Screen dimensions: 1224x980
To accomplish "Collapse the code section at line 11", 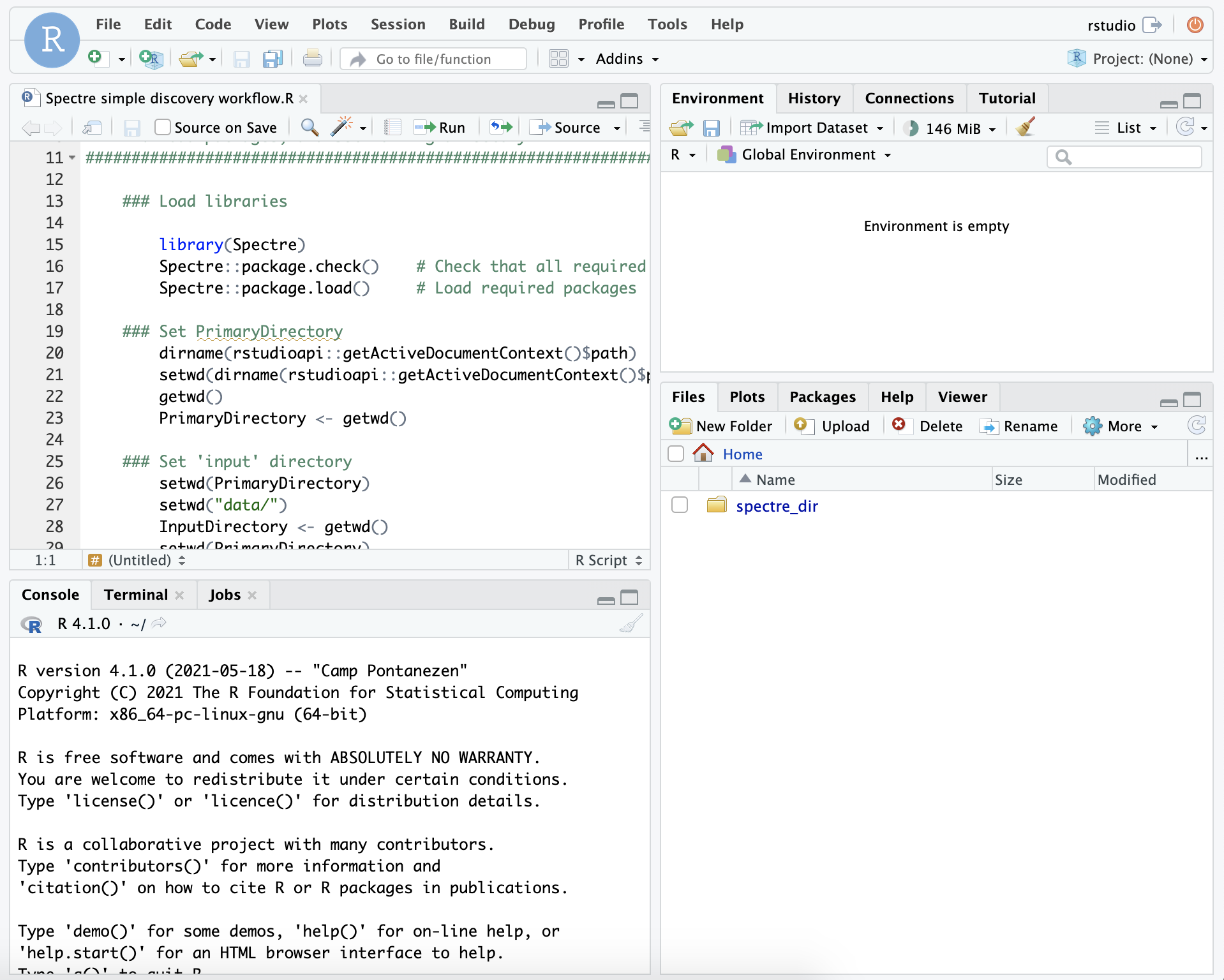I will click(72, 158).
